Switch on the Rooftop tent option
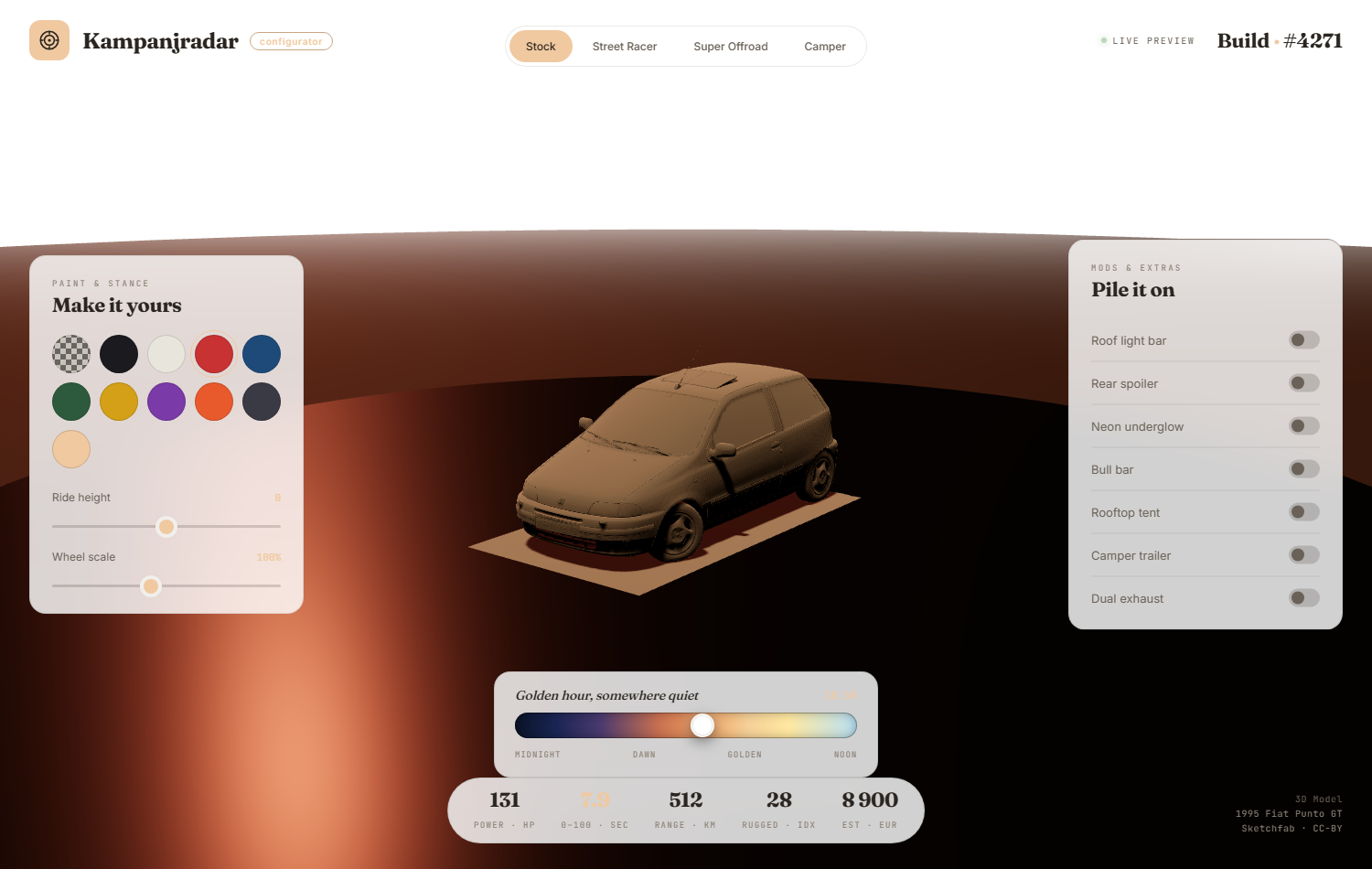The width and height of the screenshot is (1372, 869). (x=1304, y=512)
